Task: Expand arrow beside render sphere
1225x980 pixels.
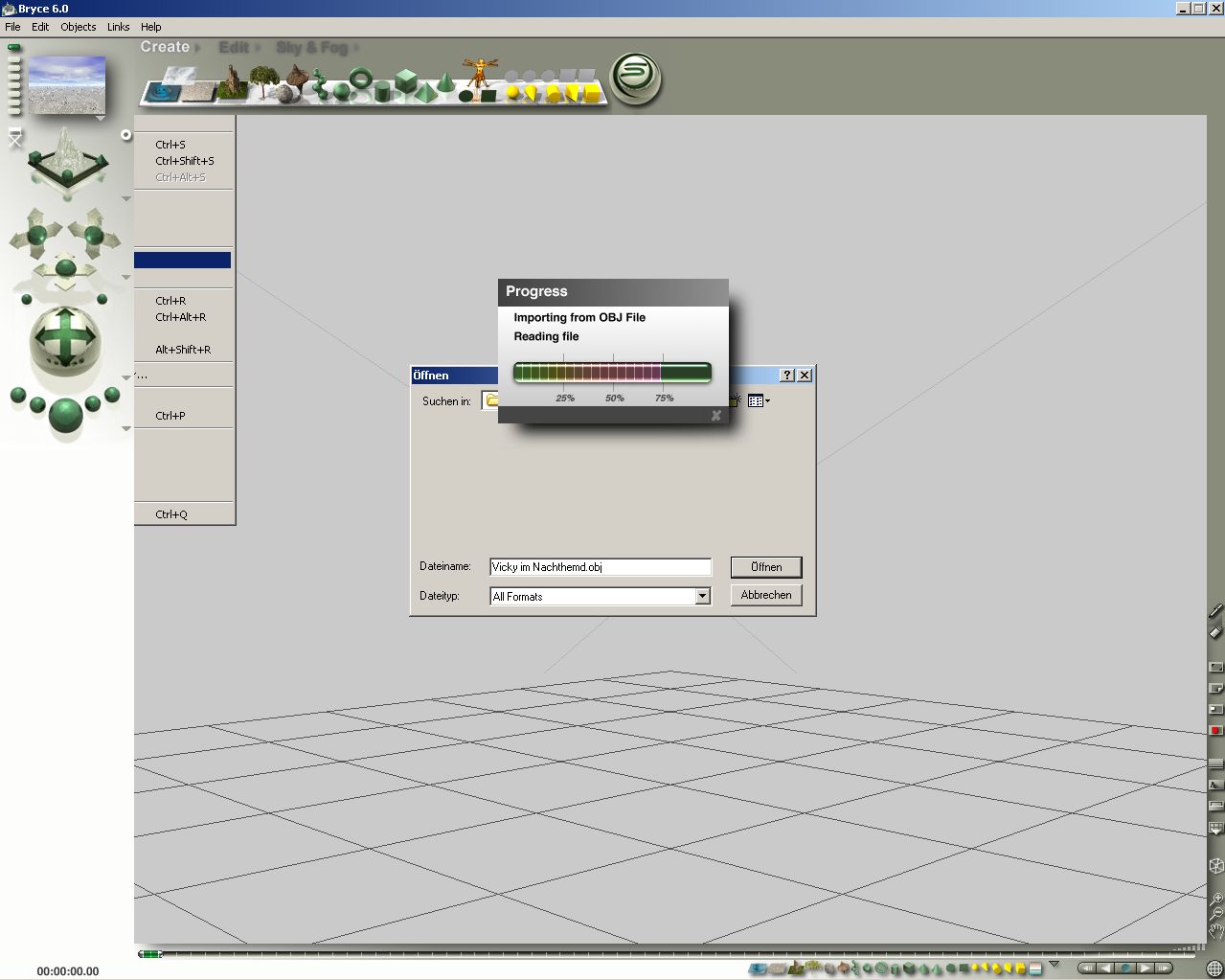Action: click(125, 377)
